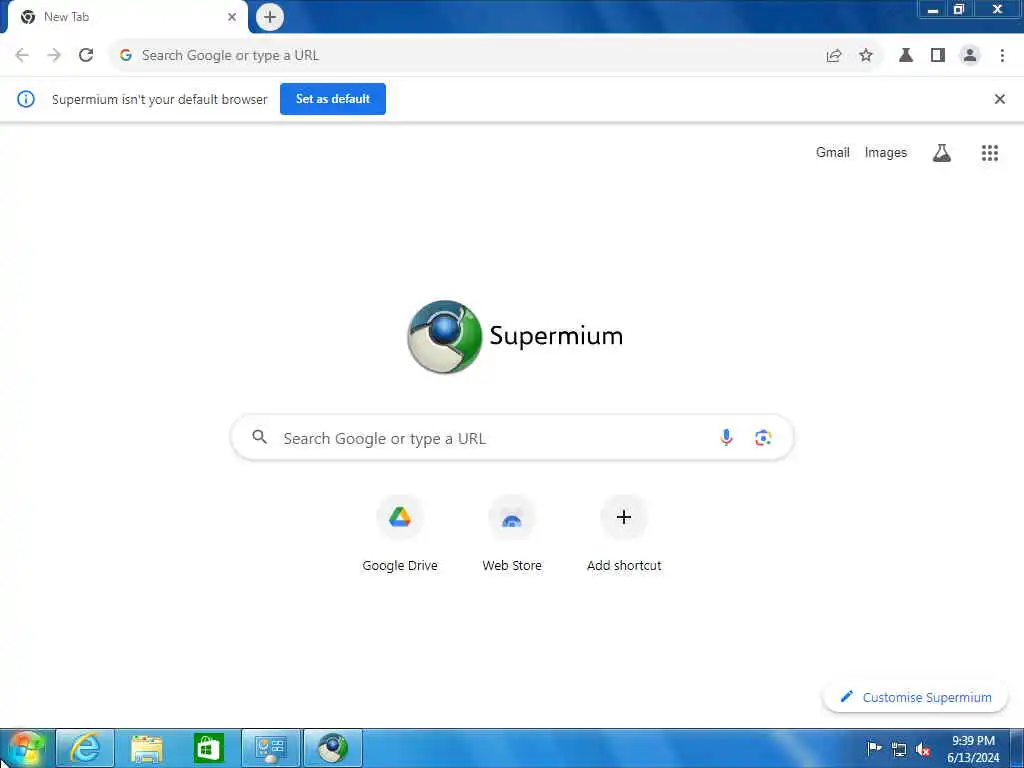
Task: Open the Images link
Action: pos(886,153)
